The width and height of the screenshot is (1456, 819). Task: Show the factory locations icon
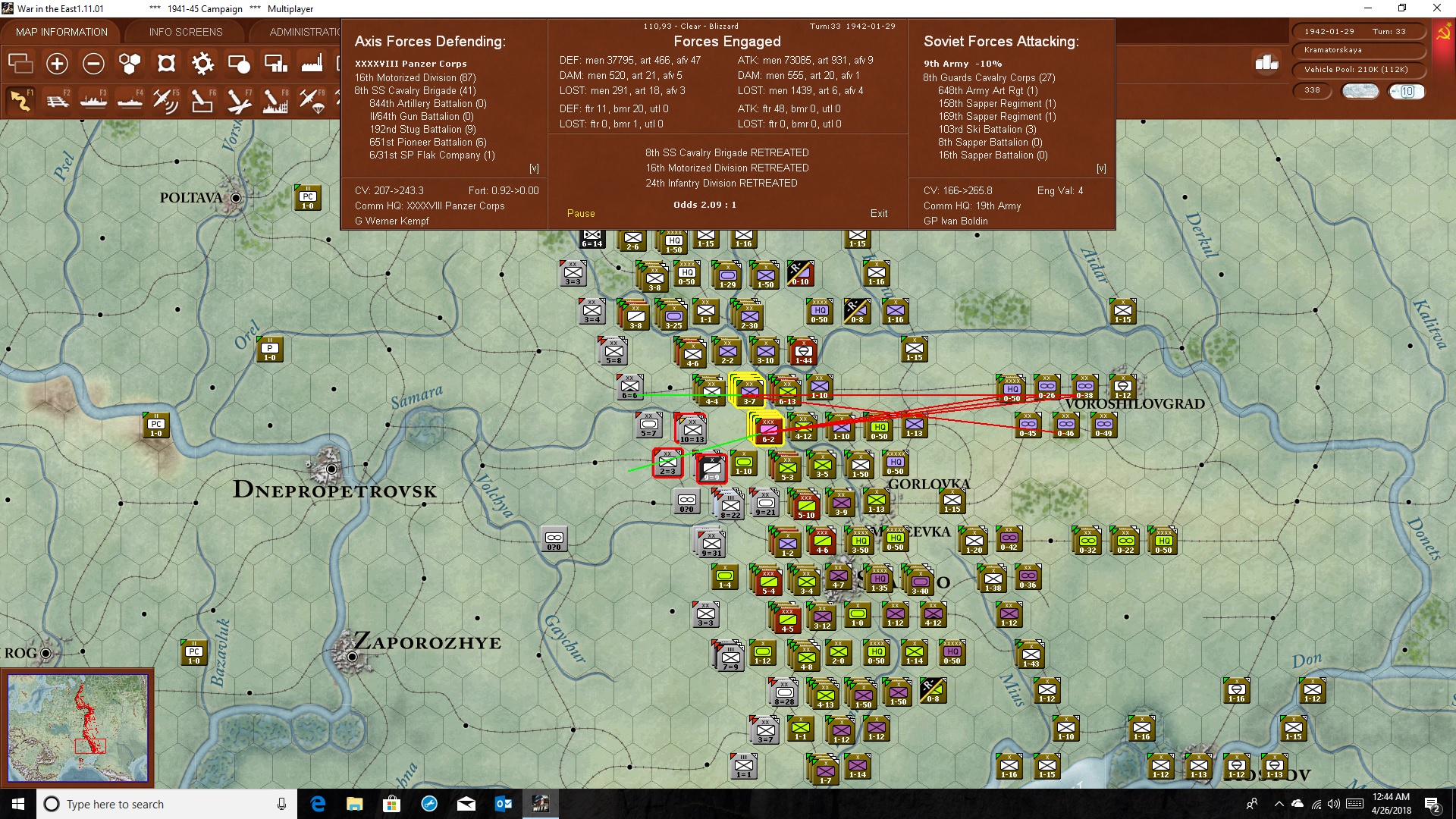coord(312,64)
